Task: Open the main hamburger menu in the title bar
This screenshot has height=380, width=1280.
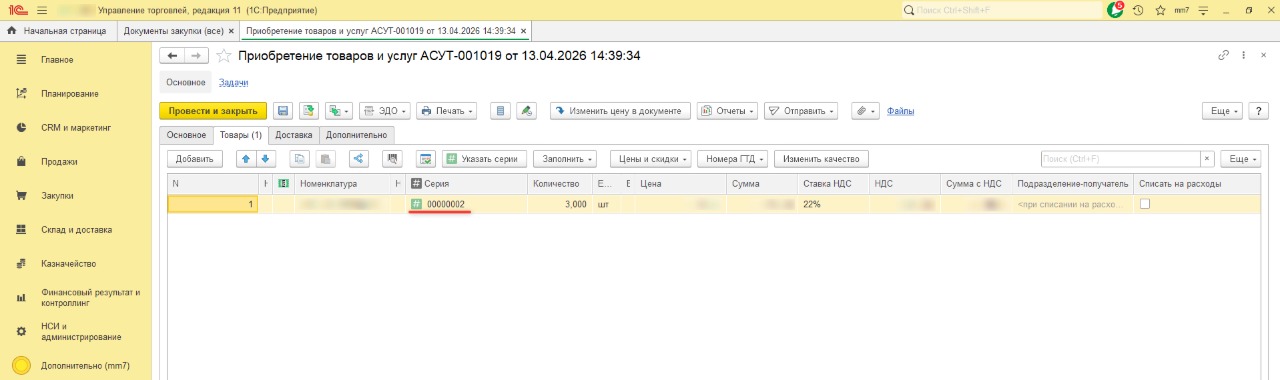Action: (42, 10)
